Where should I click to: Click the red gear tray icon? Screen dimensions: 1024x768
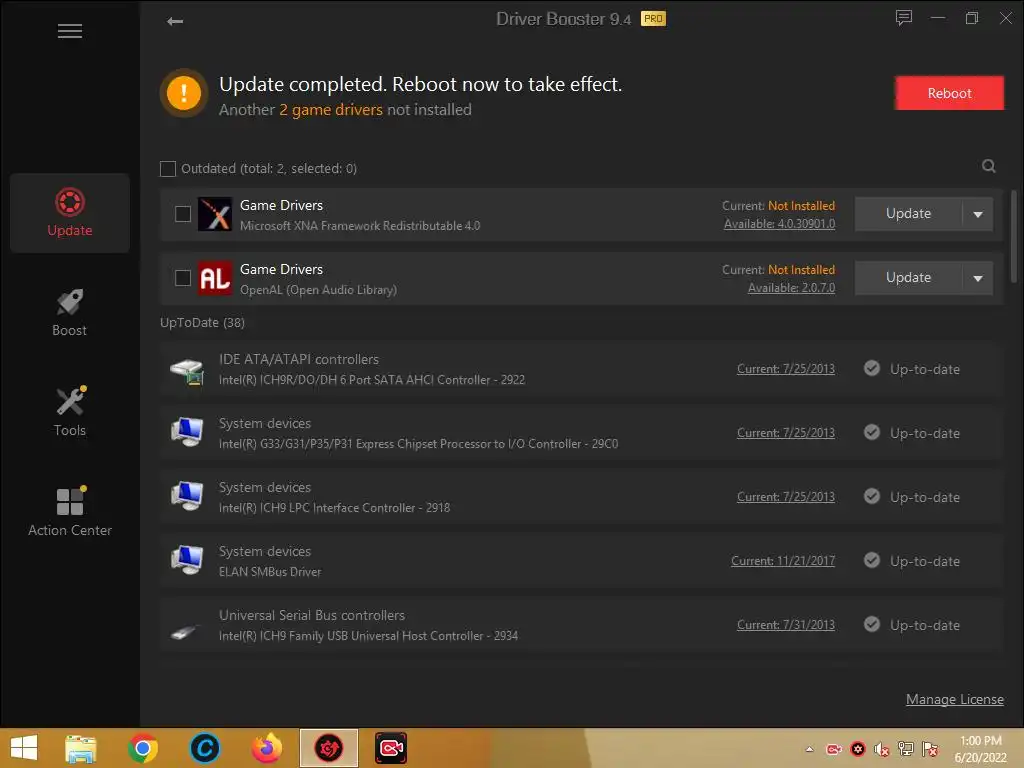point(858,749)
